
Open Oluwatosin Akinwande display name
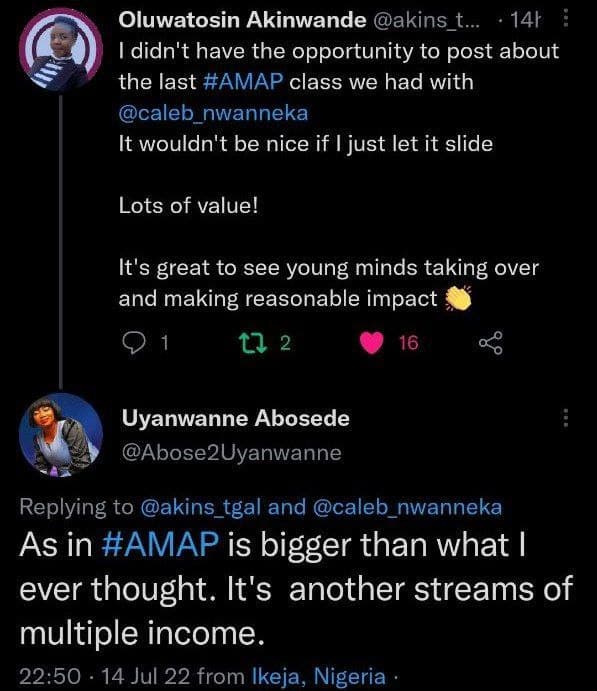(242, 20)
